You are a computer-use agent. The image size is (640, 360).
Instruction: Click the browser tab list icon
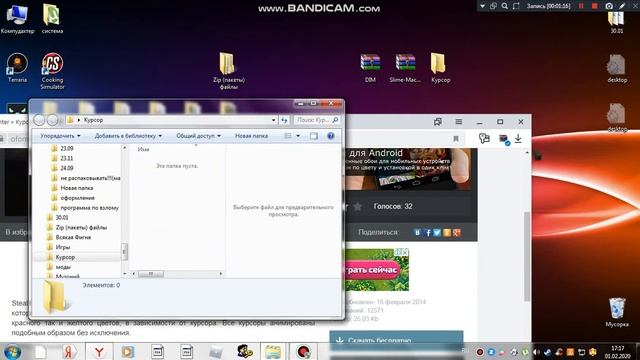tap(438, 122)
